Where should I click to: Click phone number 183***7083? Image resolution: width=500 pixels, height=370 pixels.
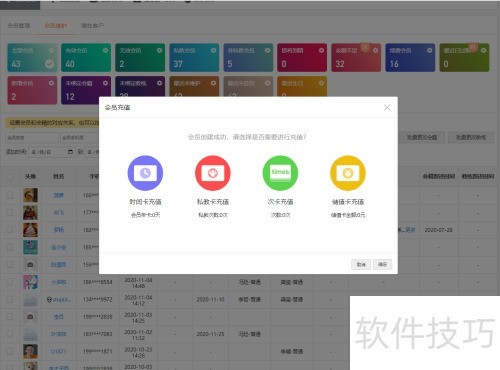pyautogui.click(x=97, y=334)
